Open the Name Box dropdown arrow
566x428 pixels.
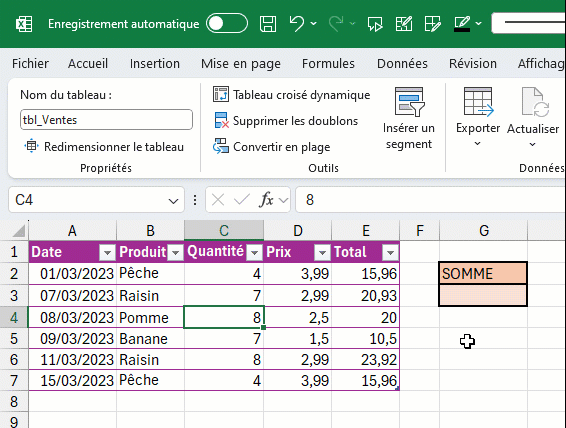(x=173, y=201)
